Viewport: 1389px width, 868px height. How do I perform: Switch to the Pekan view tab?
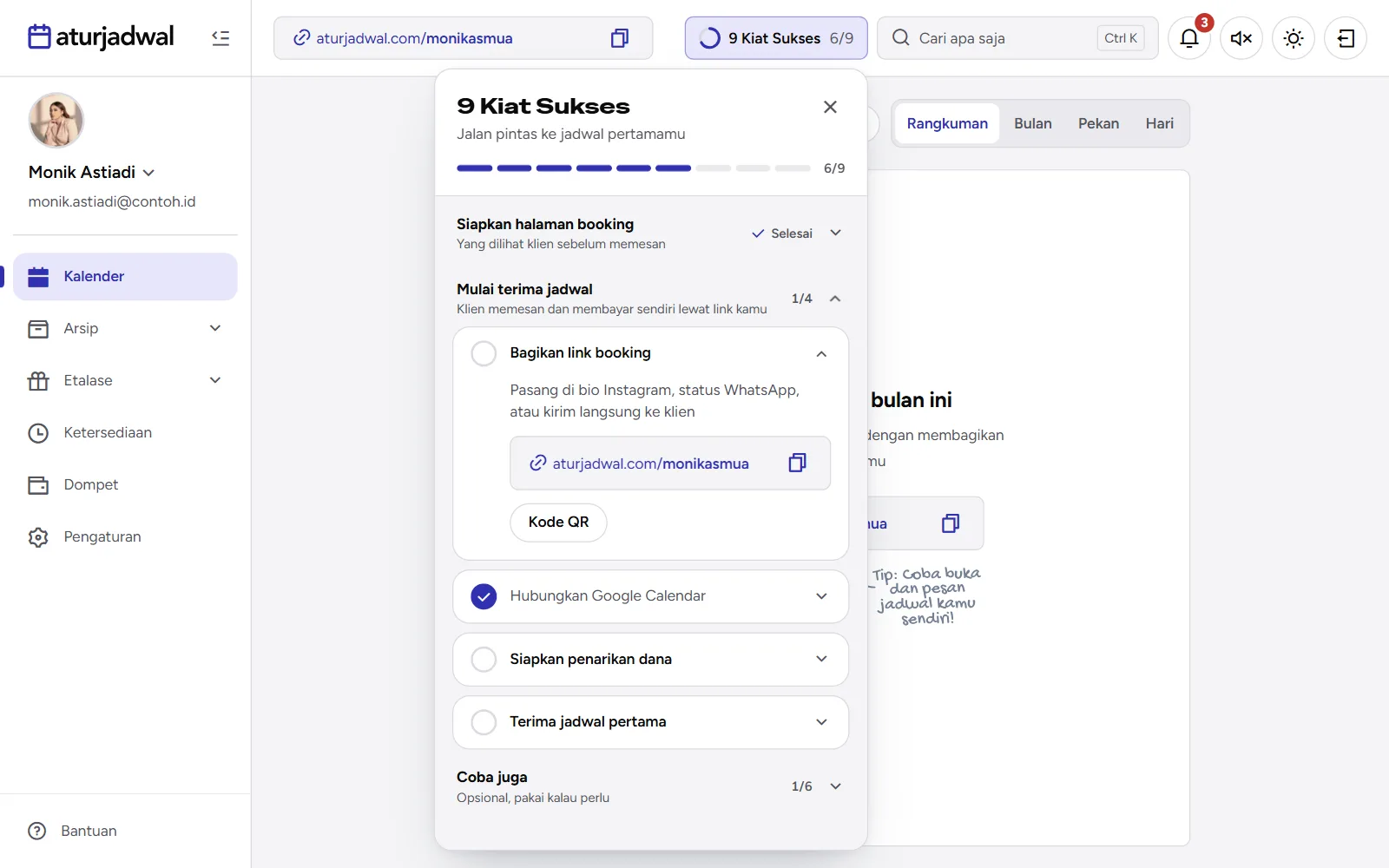point(1098,123)
